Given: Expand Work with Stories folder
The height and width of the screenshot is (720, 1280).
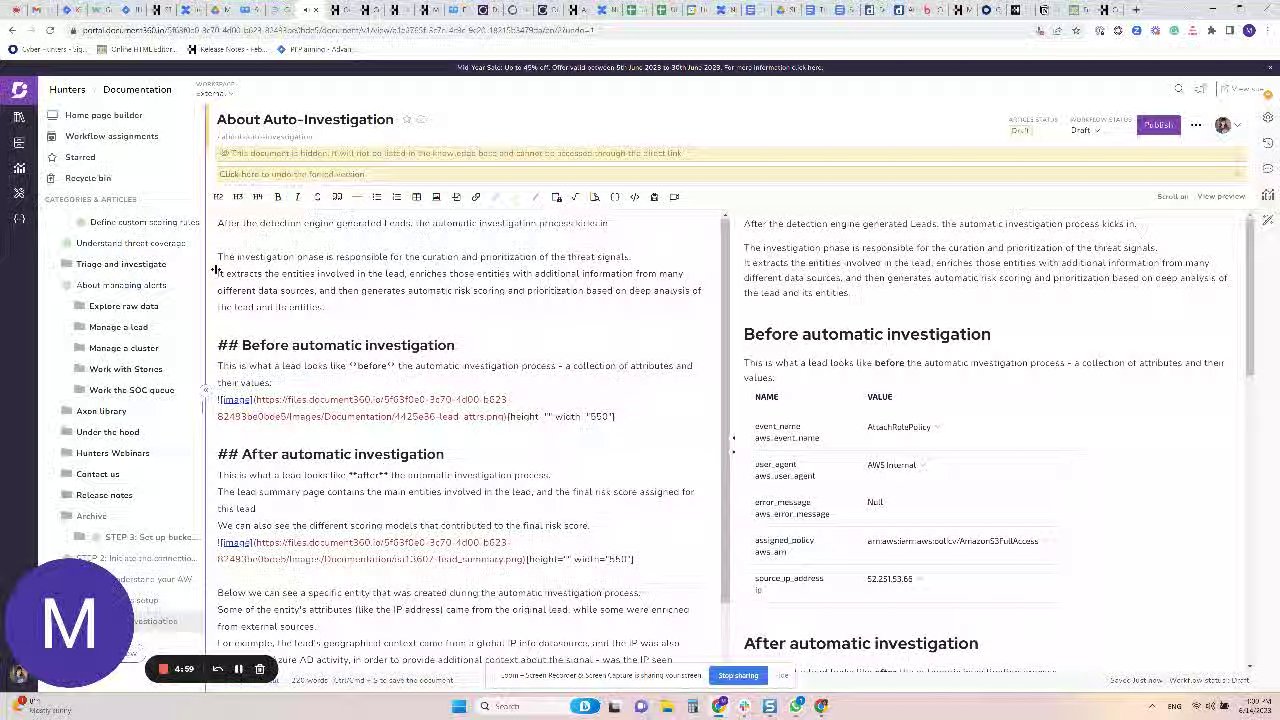Looking at the screenshot, I should point(125,369).
